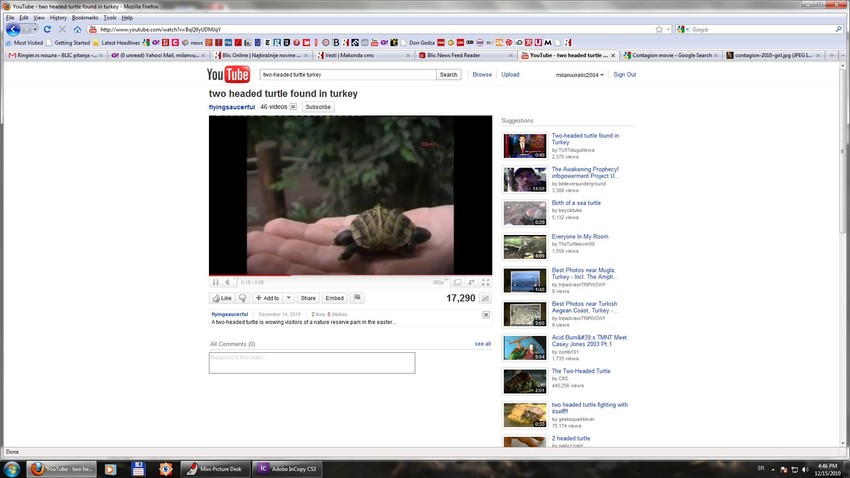This screenshot has width=850, height=478.
Task: Toggle the player expand-size button
Action: pos(459,283)
